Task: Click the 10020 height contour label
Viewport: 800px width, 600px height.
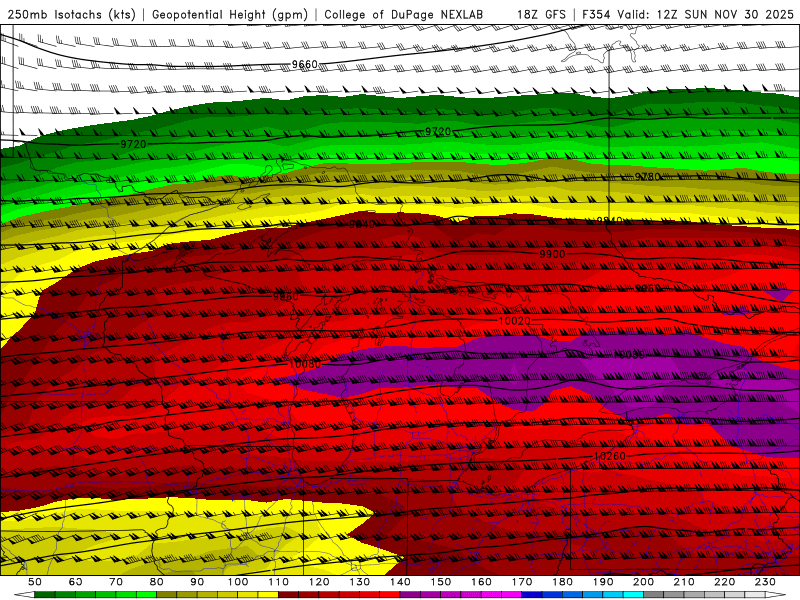Action: pyautogui.click(x=514, y=321)
